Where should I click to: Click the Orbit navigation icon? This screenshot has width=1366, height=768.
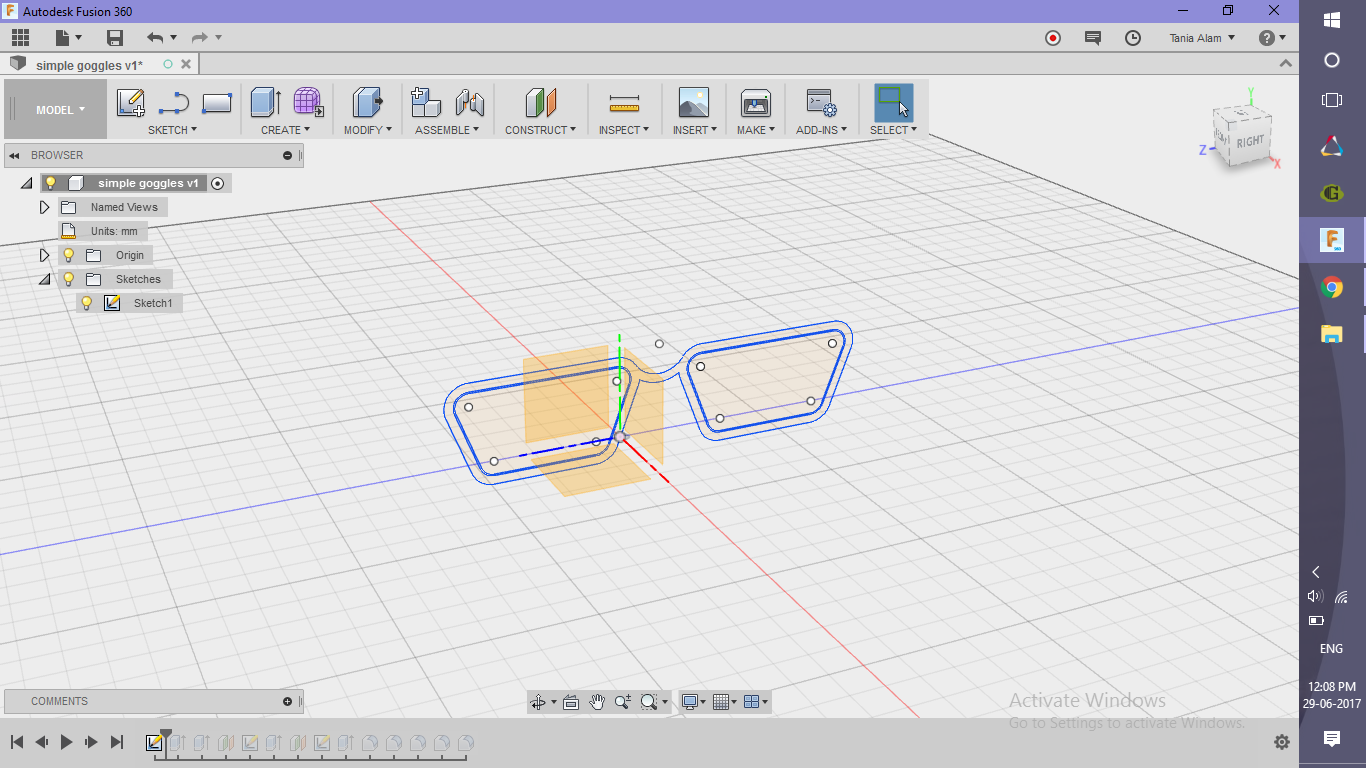541,702
